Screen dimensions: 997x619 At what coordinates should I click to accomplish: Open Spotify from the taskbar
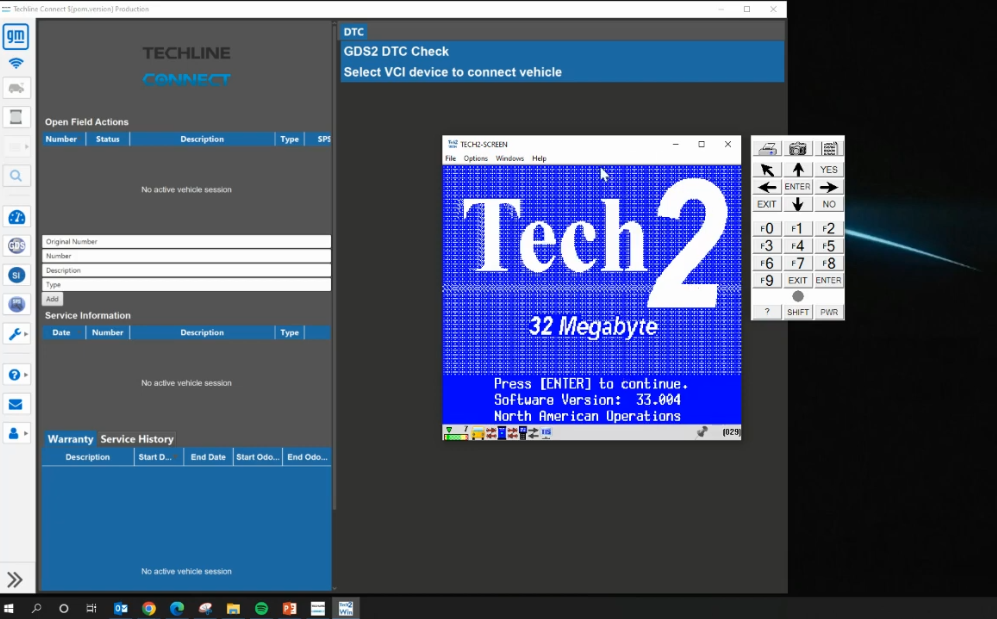coord(261,608)
